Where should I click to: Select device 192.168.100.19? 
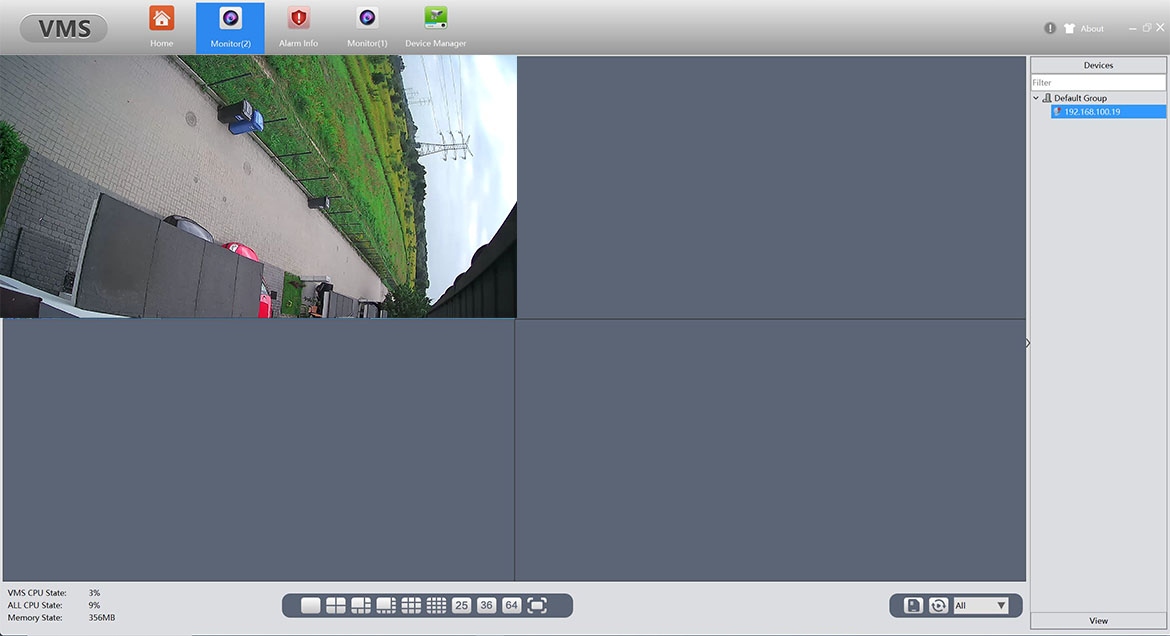pos(1108,111)
